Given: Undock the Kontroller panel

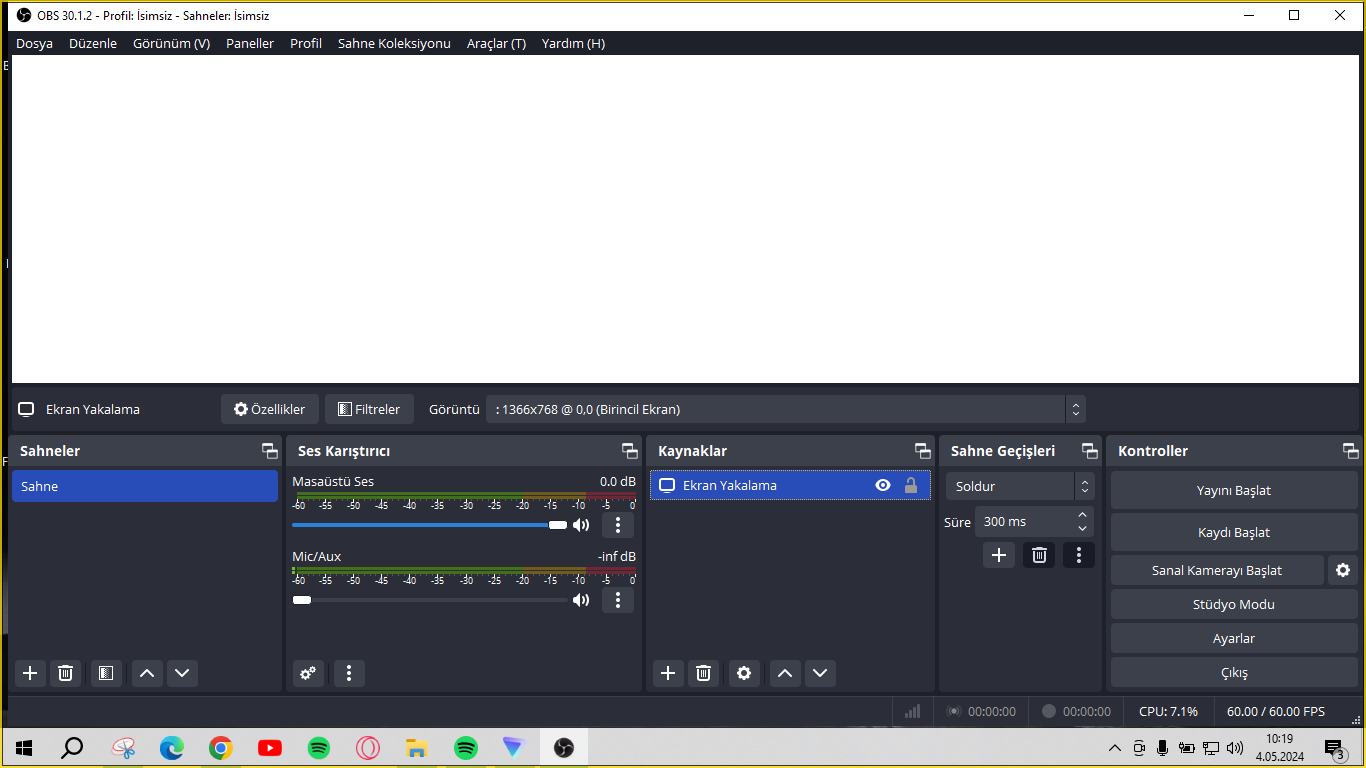Looking at the screenshot, I should [1350, 451].
